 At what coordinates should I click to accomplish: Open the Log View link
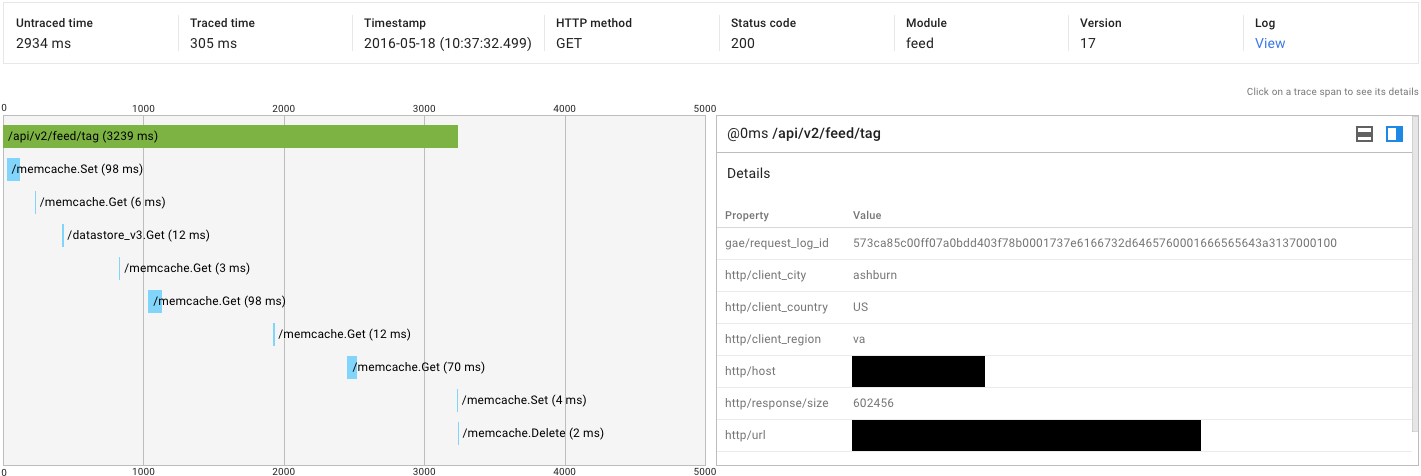(1270, 43)
